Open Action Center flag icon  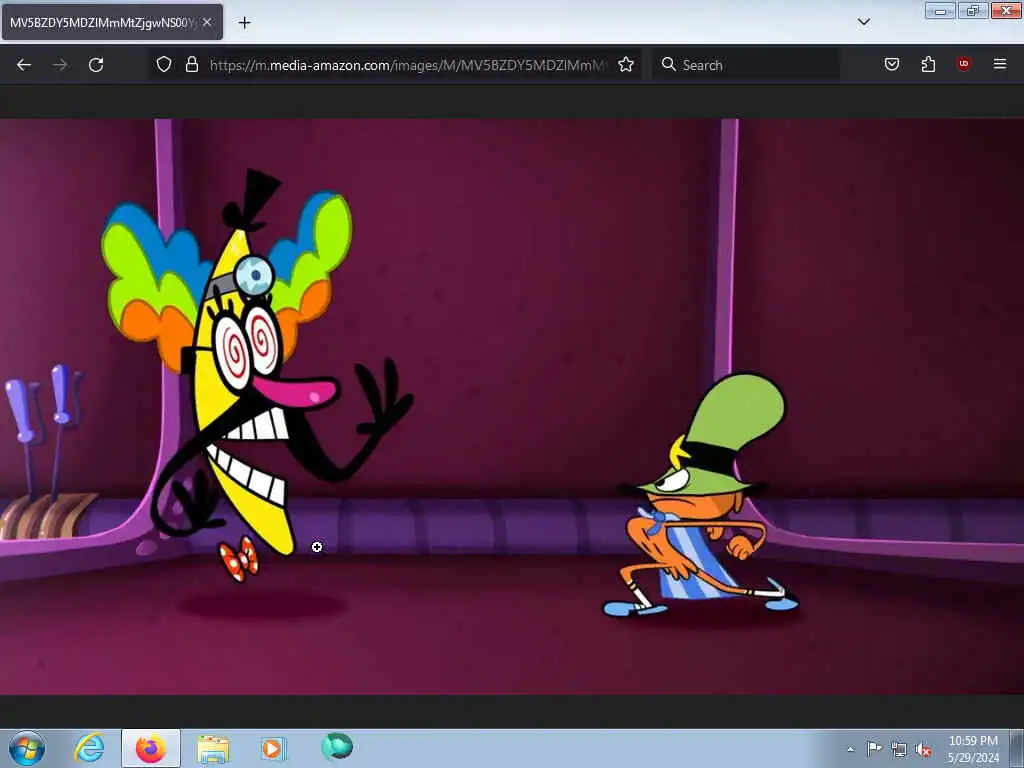(x=874, y=749)
